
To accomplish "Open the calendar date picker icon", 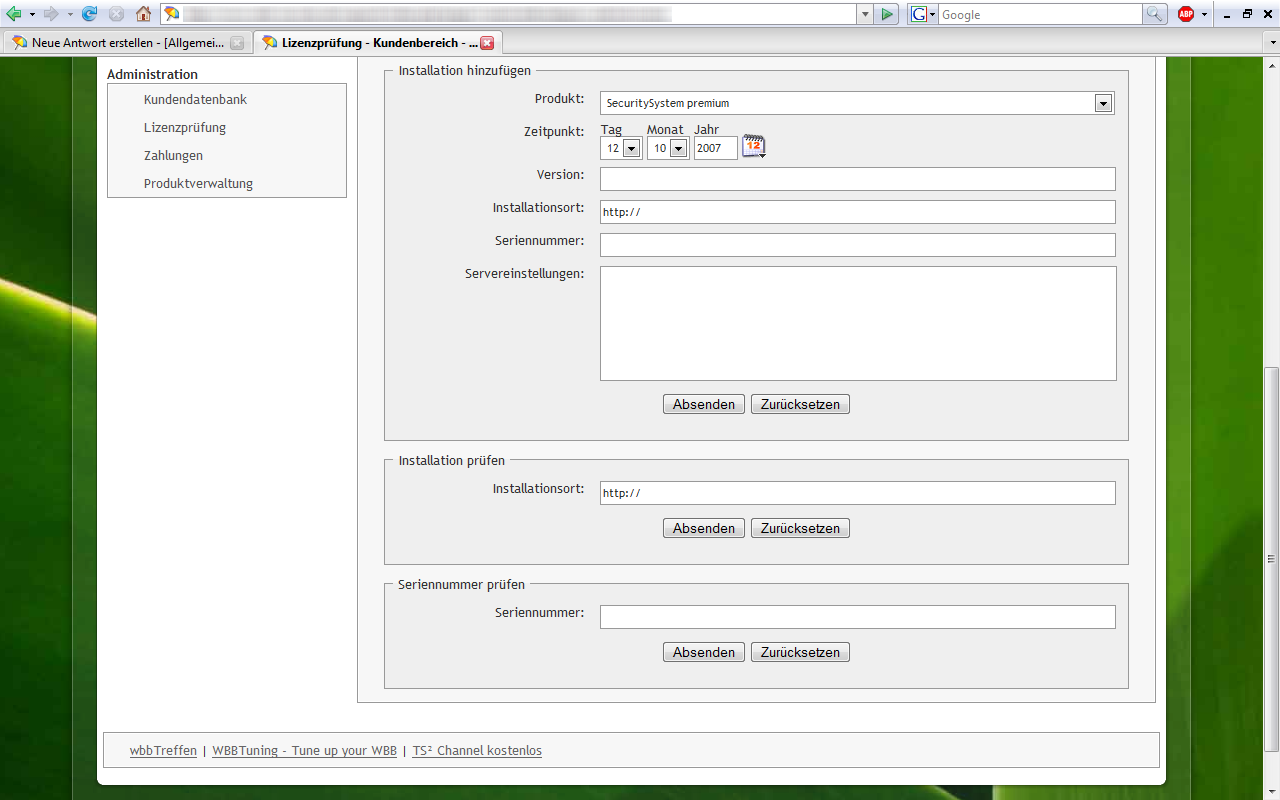I will point(753,147).
